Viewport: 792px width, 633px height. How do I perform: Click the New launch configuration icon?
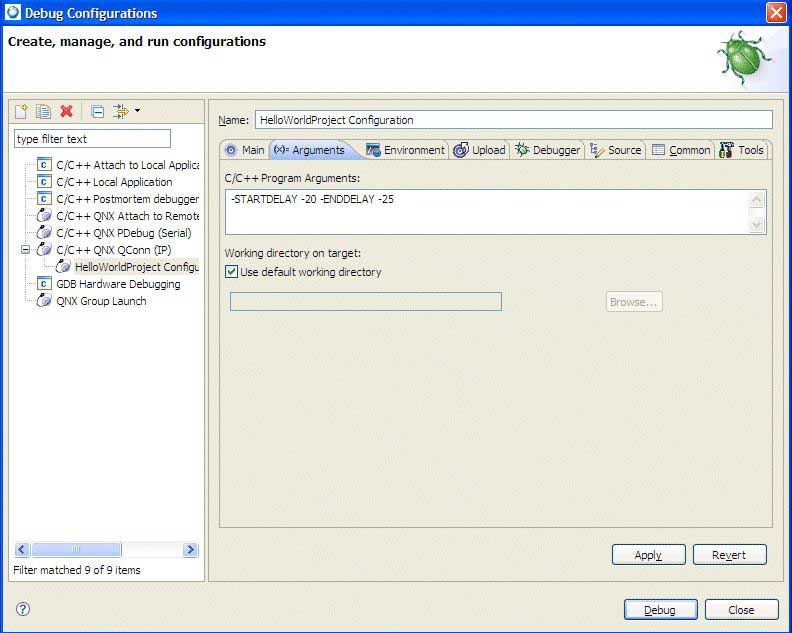[x=21, y=112]
